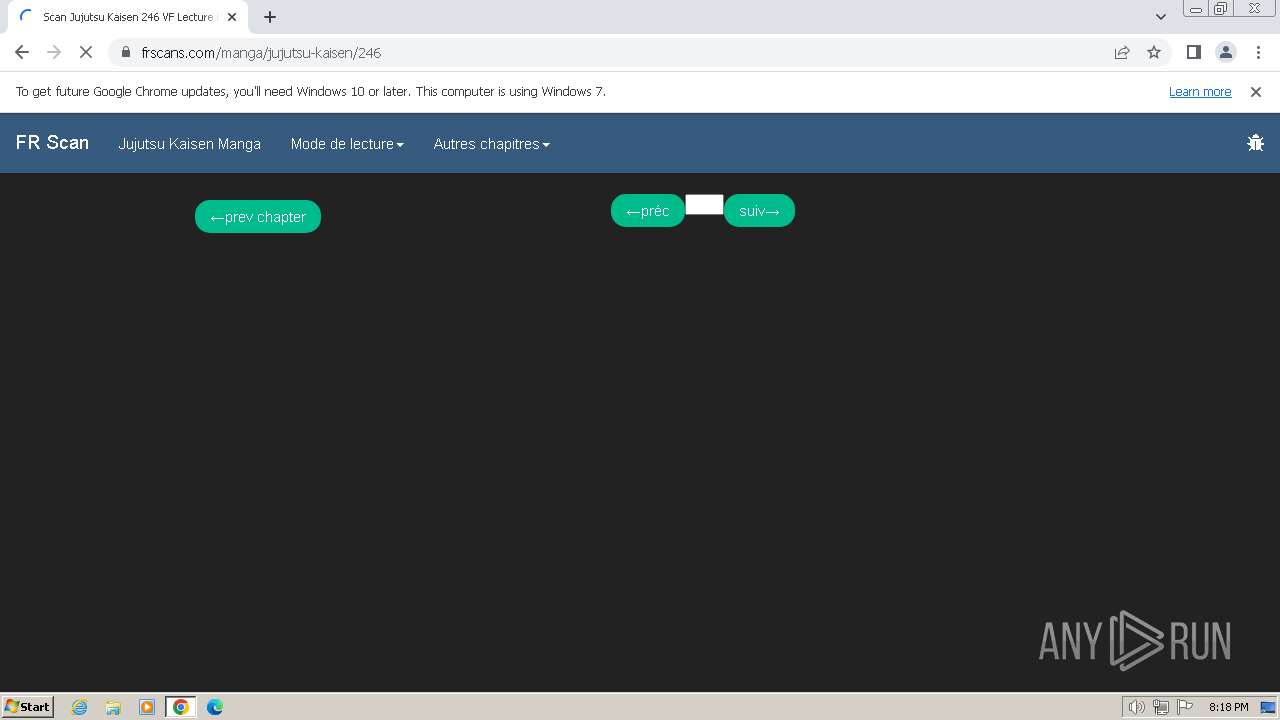This screenshot has height=720, width=1280.
Task: Switch to Chrome taskbar icon
Action: point(181,707)
